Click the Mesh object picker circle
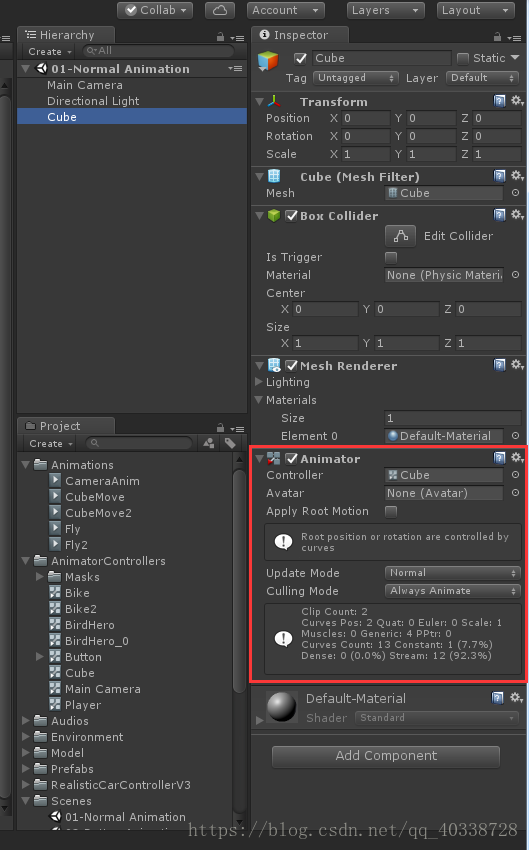The image size is (529, 850). pyautogui.click(x=515, y=192)
